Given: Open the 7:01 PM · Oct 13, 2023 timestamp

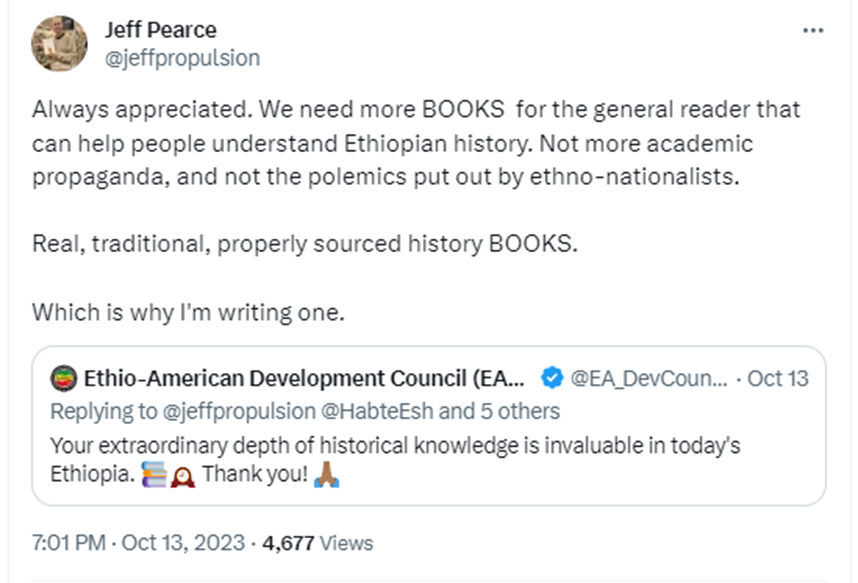Looking at the screenshot, I should pyautogui.click(x=138, y=543).
